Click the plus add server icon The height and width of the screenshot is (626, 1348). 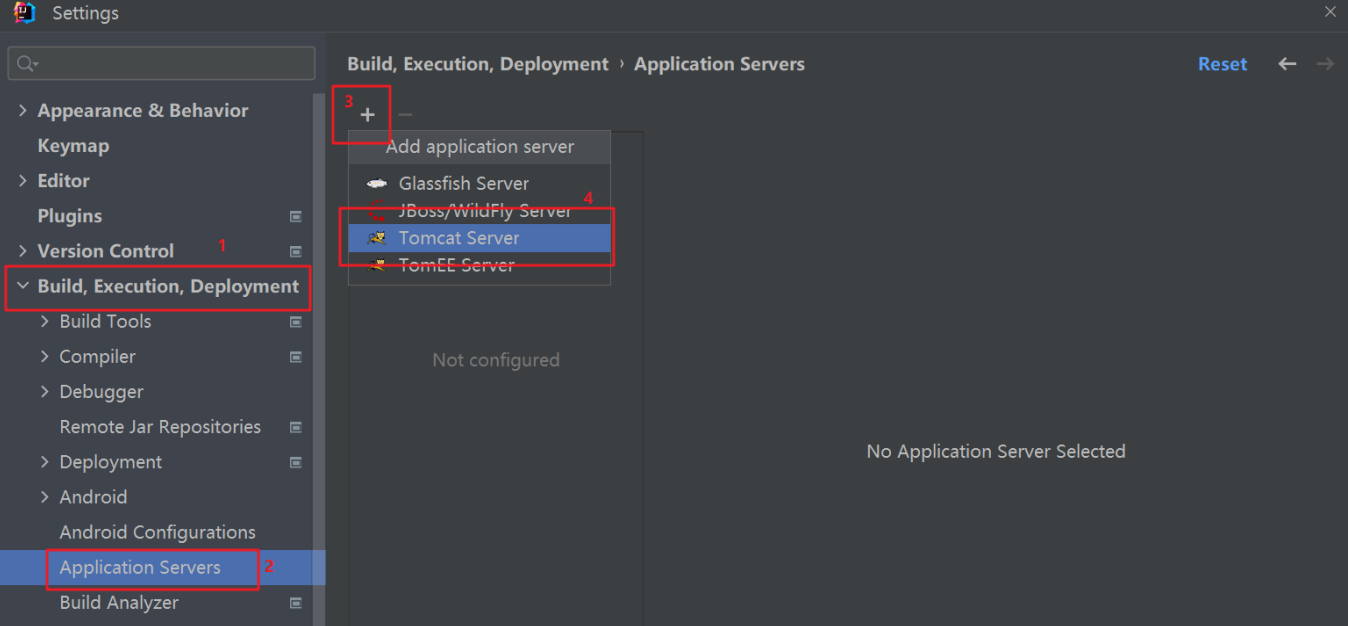368,115
